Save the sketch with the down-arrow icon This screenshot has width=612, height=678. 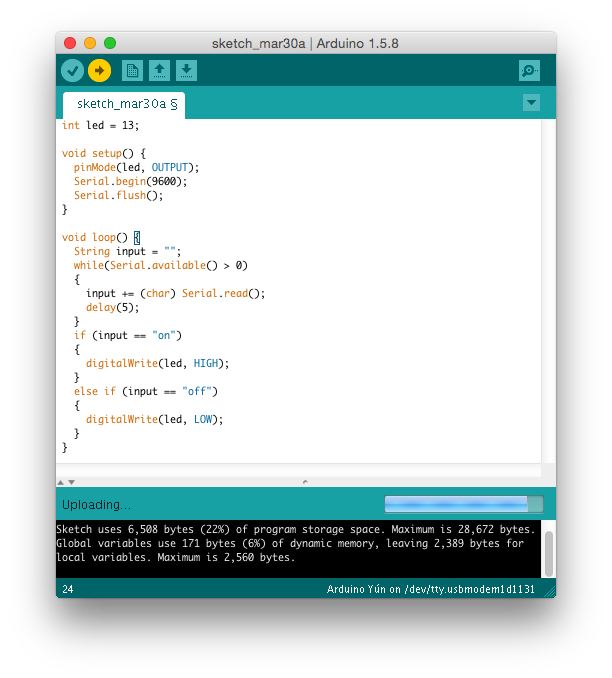tap(186, 70)
